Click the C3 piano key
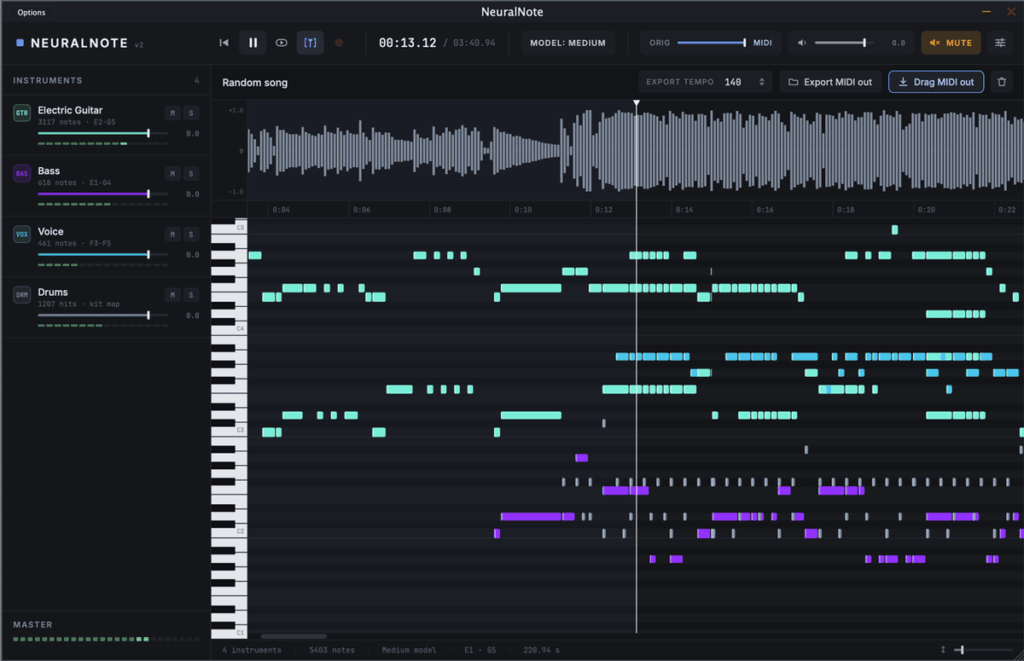1024x661 pixels. click(229, 430)
